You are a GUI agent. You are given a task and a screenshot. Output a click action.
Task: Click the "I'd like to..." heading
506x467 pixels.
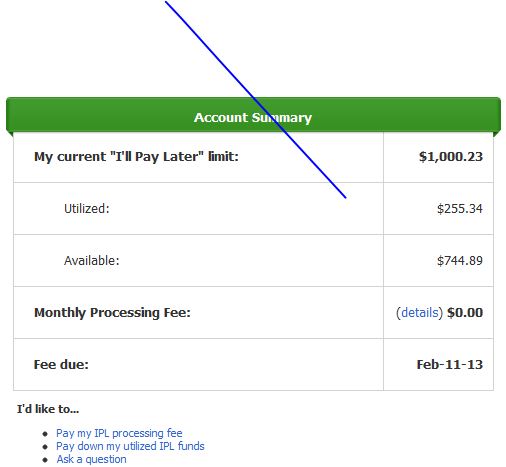[48, 409]
